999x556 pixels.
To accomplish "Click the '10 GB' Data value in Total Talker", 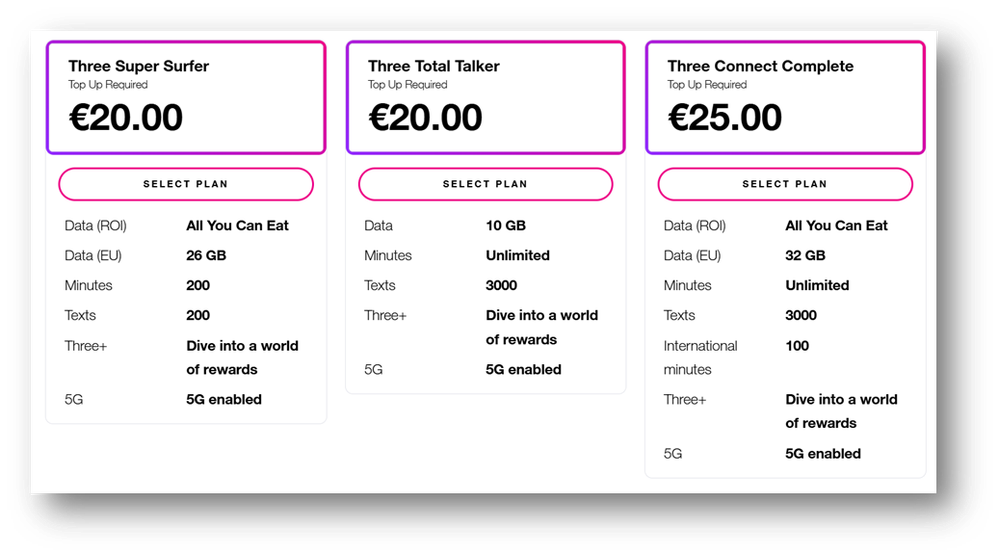I will [505, 225].
